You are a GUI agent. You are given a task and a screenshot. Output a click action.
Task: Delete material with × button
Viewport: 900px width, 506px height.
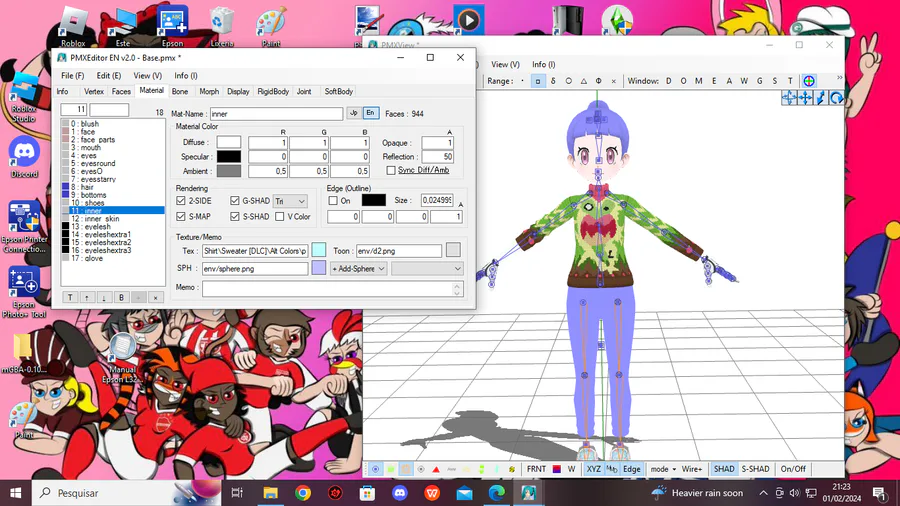155,298
